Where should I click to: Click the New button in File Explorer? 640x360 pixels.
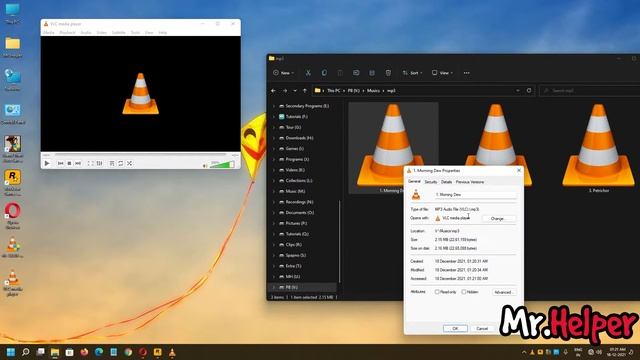coord(283,73)
